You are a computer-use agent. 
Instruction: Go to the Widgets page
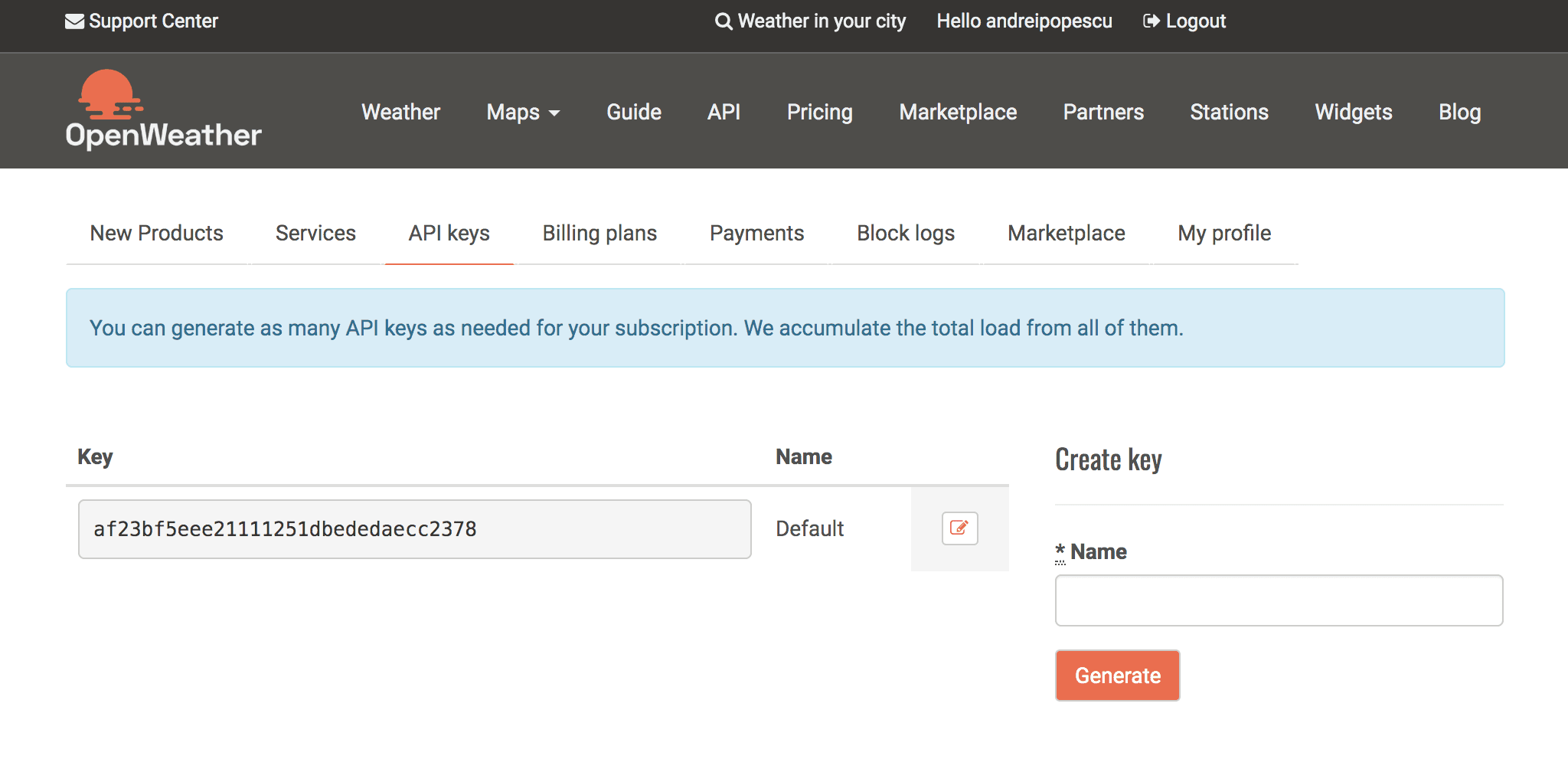(x=1354, y=112)
